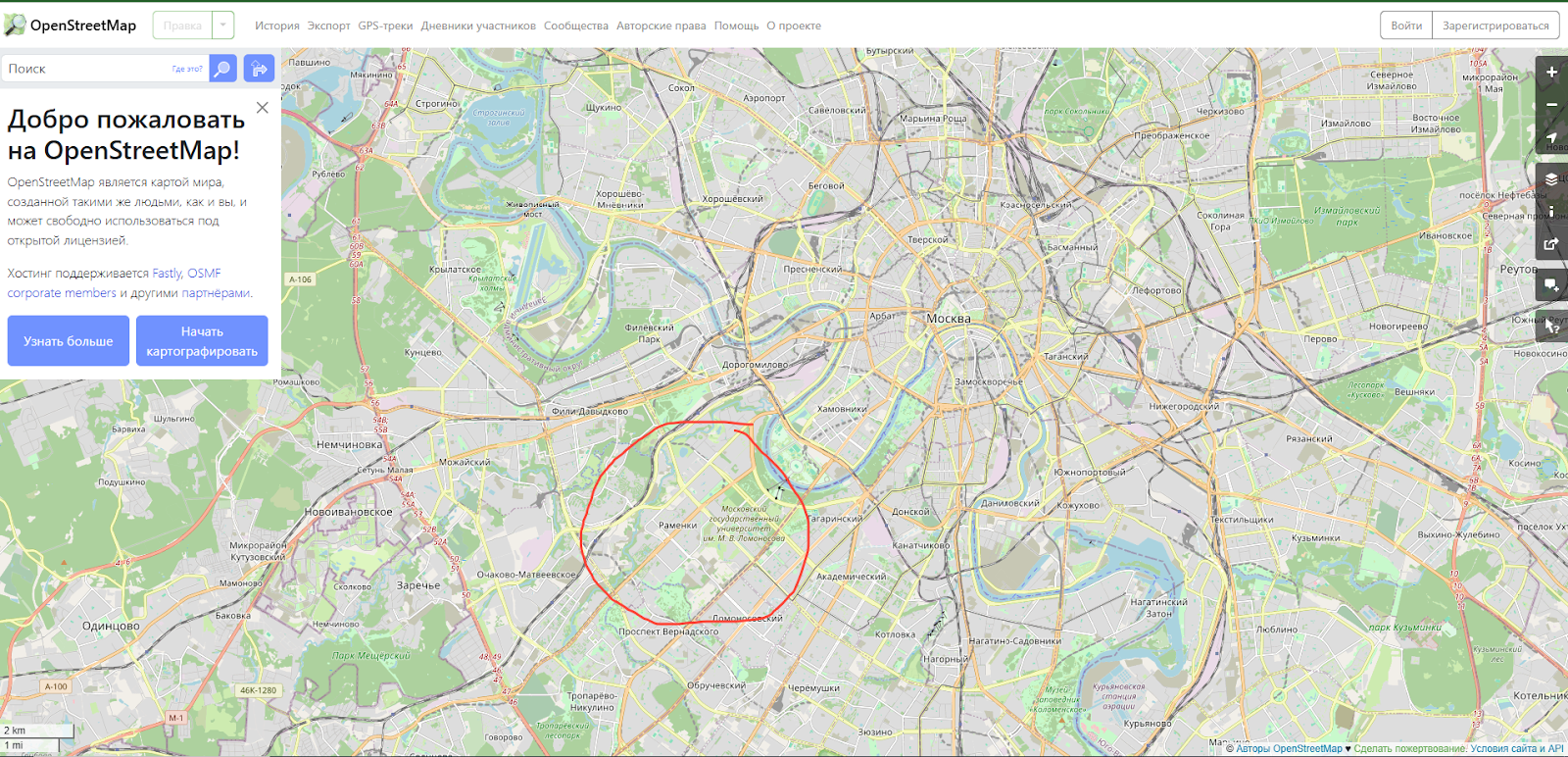Open the Экспорт menu item
Viewport: 1568px width, 757px height.
[328, 25]
